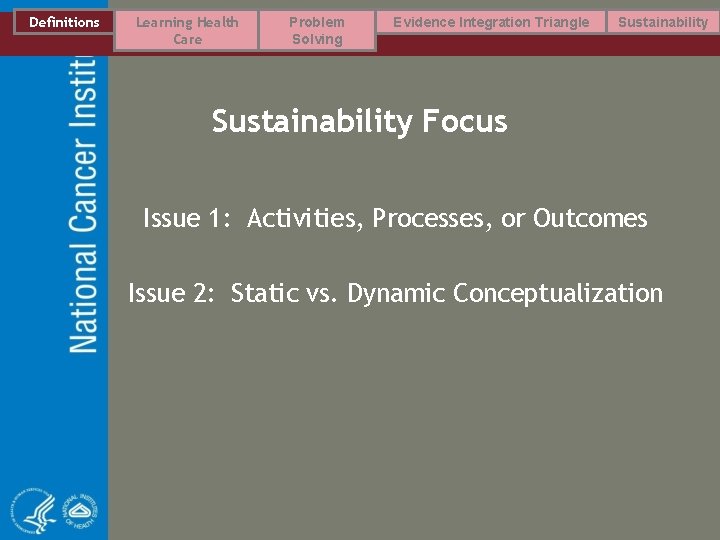
Task: Click the Sustainability Focus title
Action: click(360, 122)
